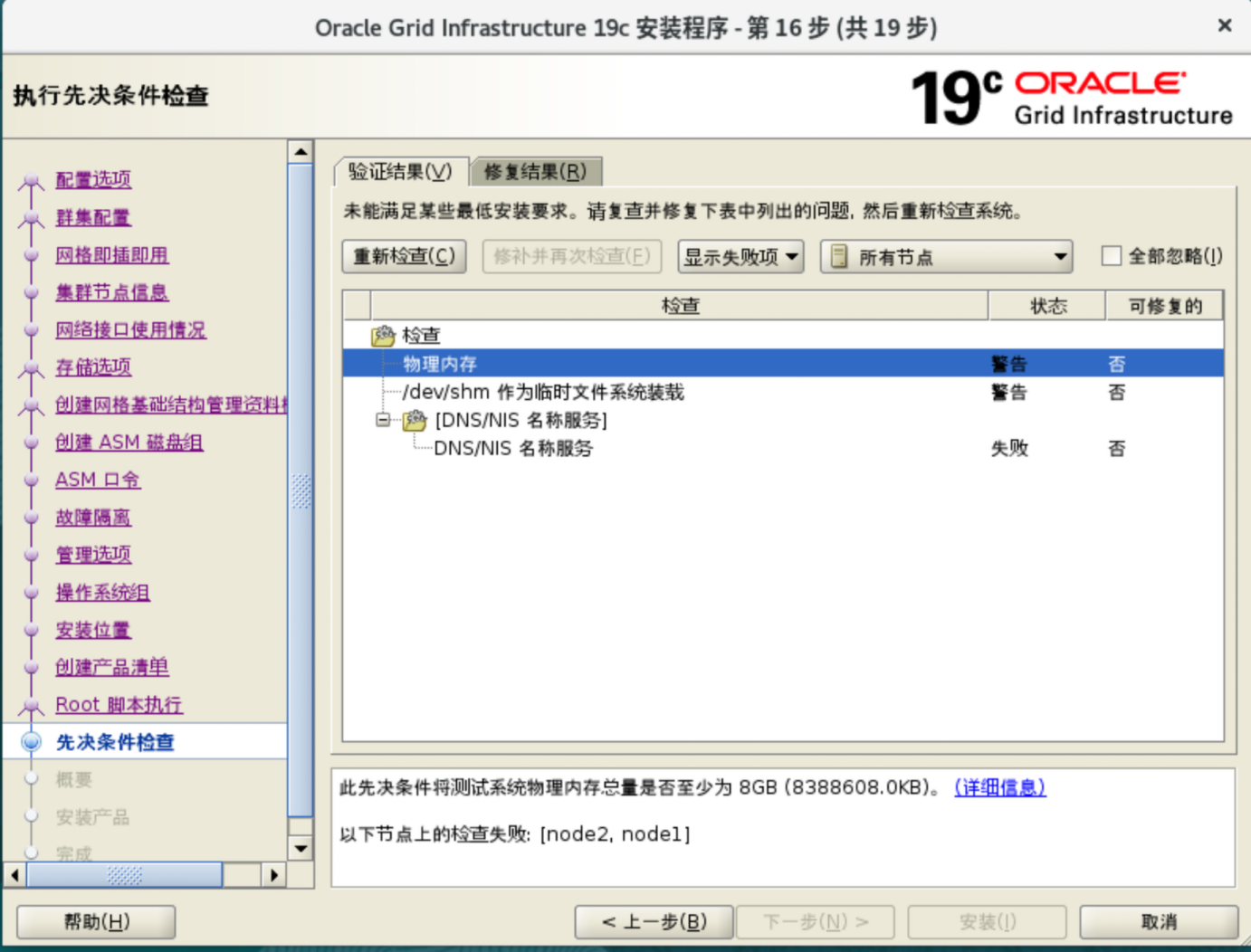Viewport: 1251px width, 952px height.
Task: Click the server icon in 所有节点 dropdown
Action: pyautogui.click(x=839, y=257)
